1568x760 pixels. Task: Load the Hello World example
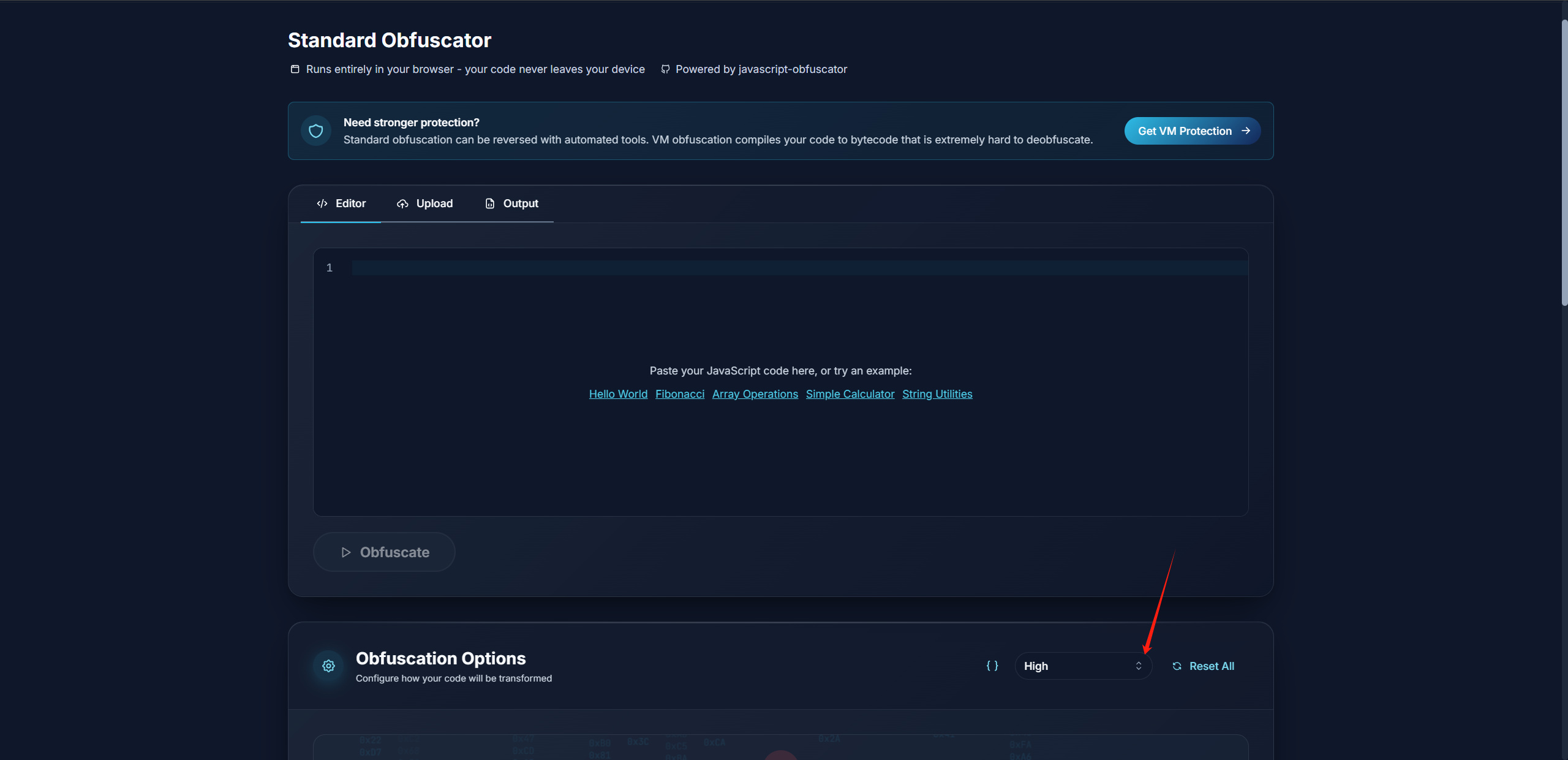(x=618, y=394)
